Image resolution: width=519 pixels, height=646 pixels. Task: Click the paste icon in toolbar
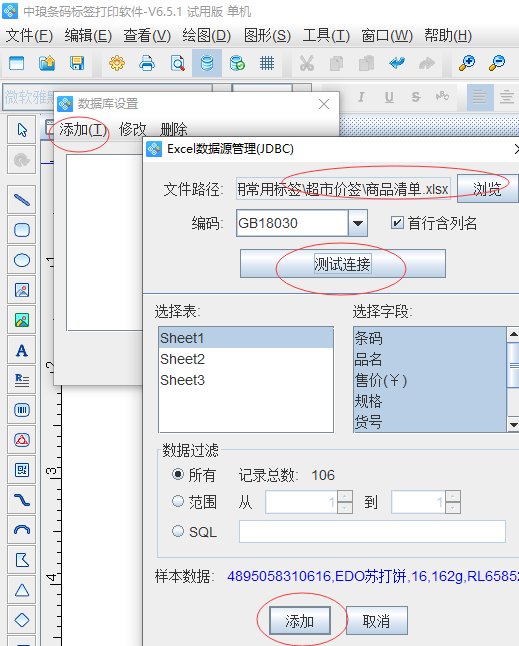(x=367, y=63)
